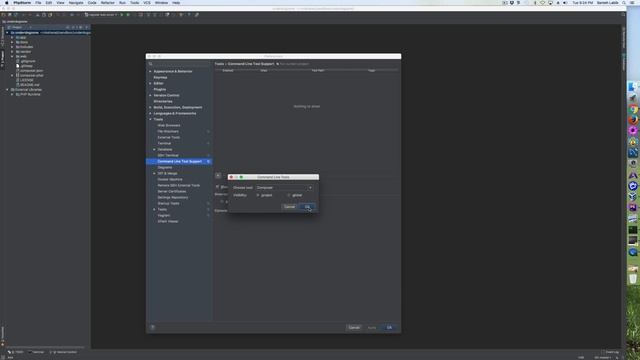The height and width of the screenshot is (360, 640).
Task: Click Cancel in Command Line Tools dialog
Action: (289, 207)
